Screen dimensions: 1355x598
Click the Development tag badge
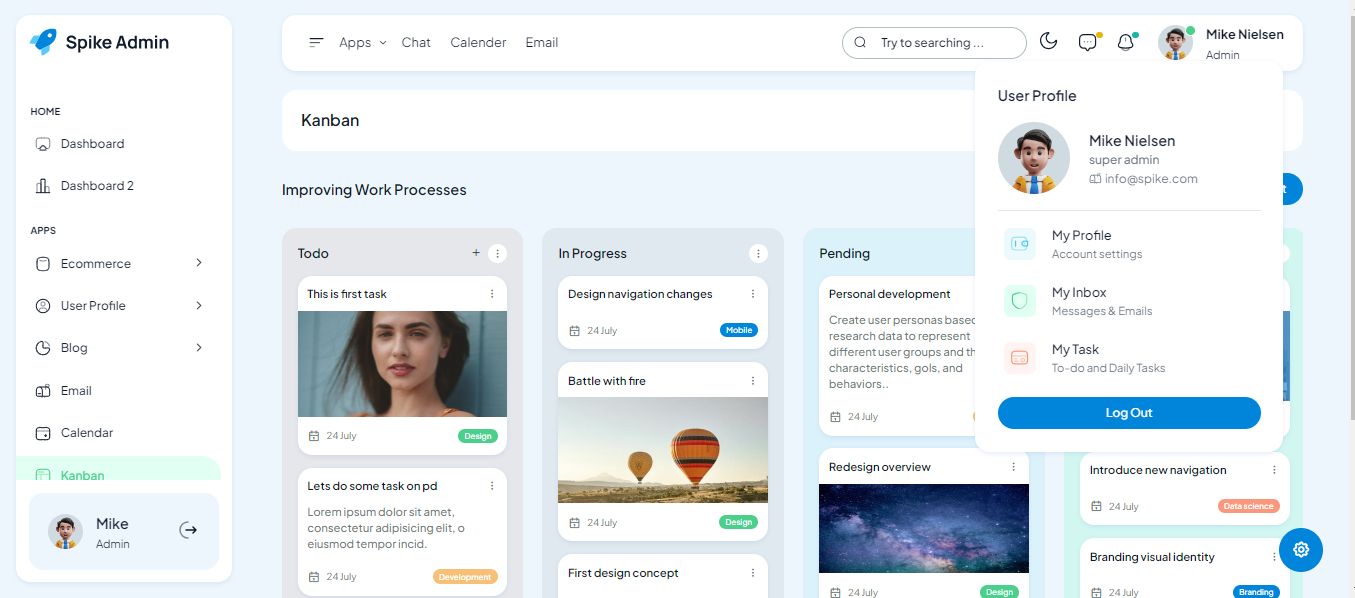pyautogui.click(x=465, y=577)
